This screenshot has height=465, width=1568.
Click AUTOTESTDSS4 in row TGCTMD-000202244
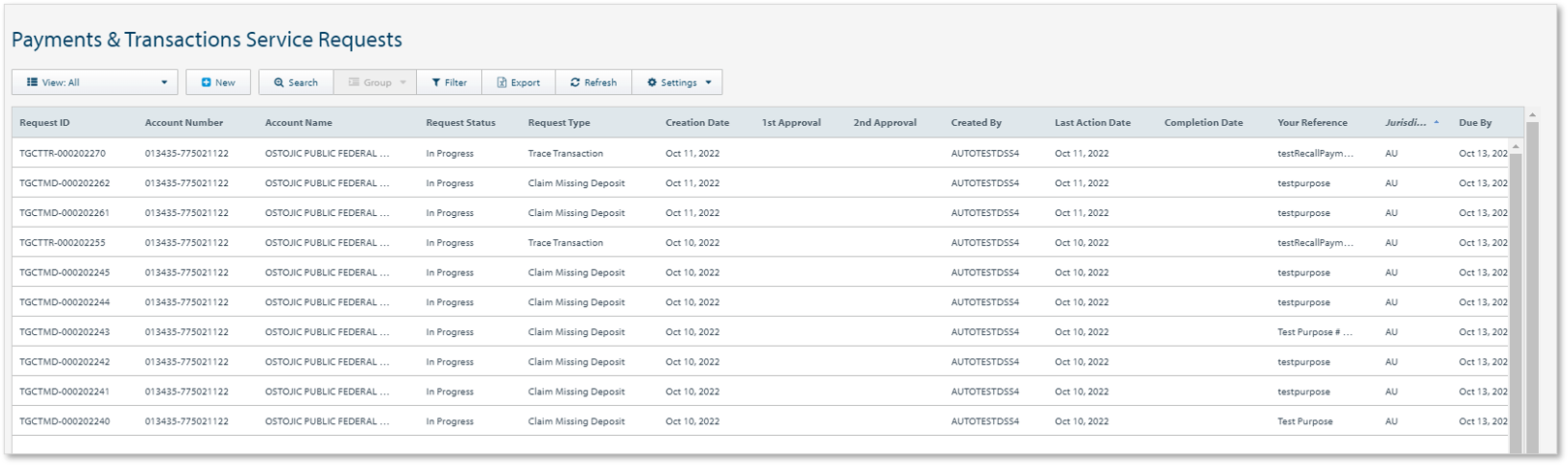tap(984, 302)
